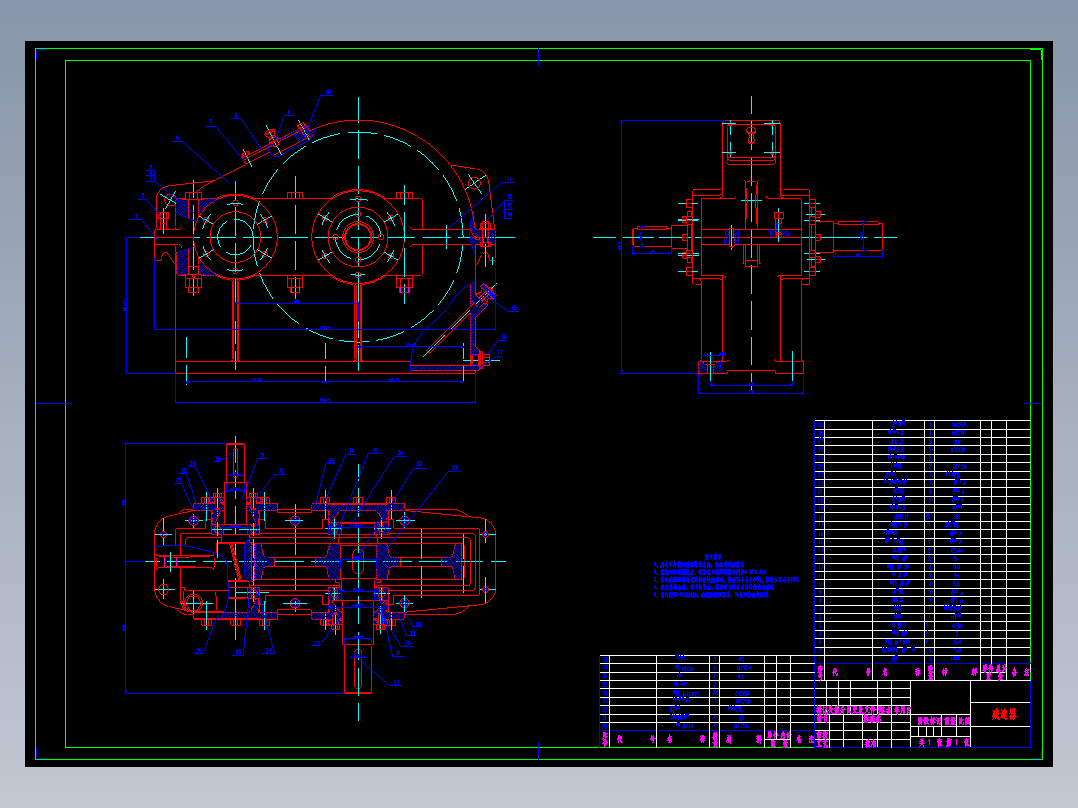Viewport: 1078px width, 808px height.
Task: Click the red 减速器 title text
Action: coord(1003,715)
